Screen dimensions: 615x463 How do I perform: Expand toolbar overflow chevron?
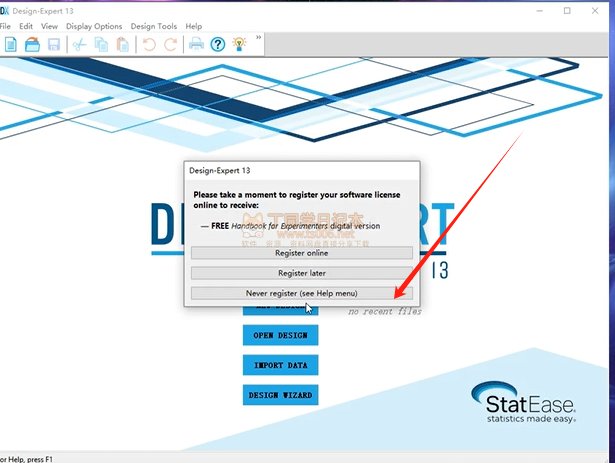(258, 37)
